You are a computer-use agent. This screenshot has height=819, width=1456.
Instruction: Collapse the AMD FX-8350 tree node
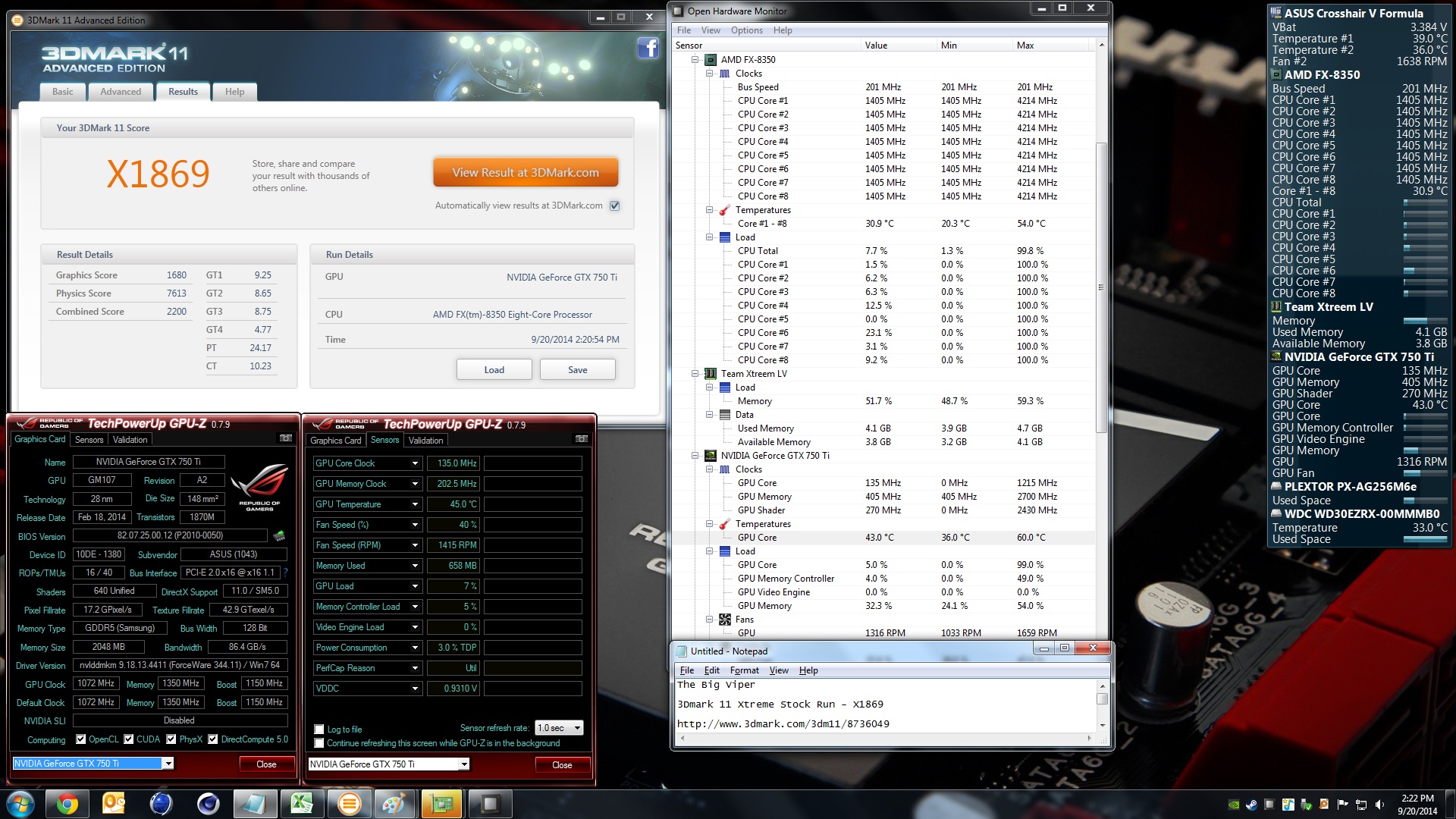pos(695,60)
